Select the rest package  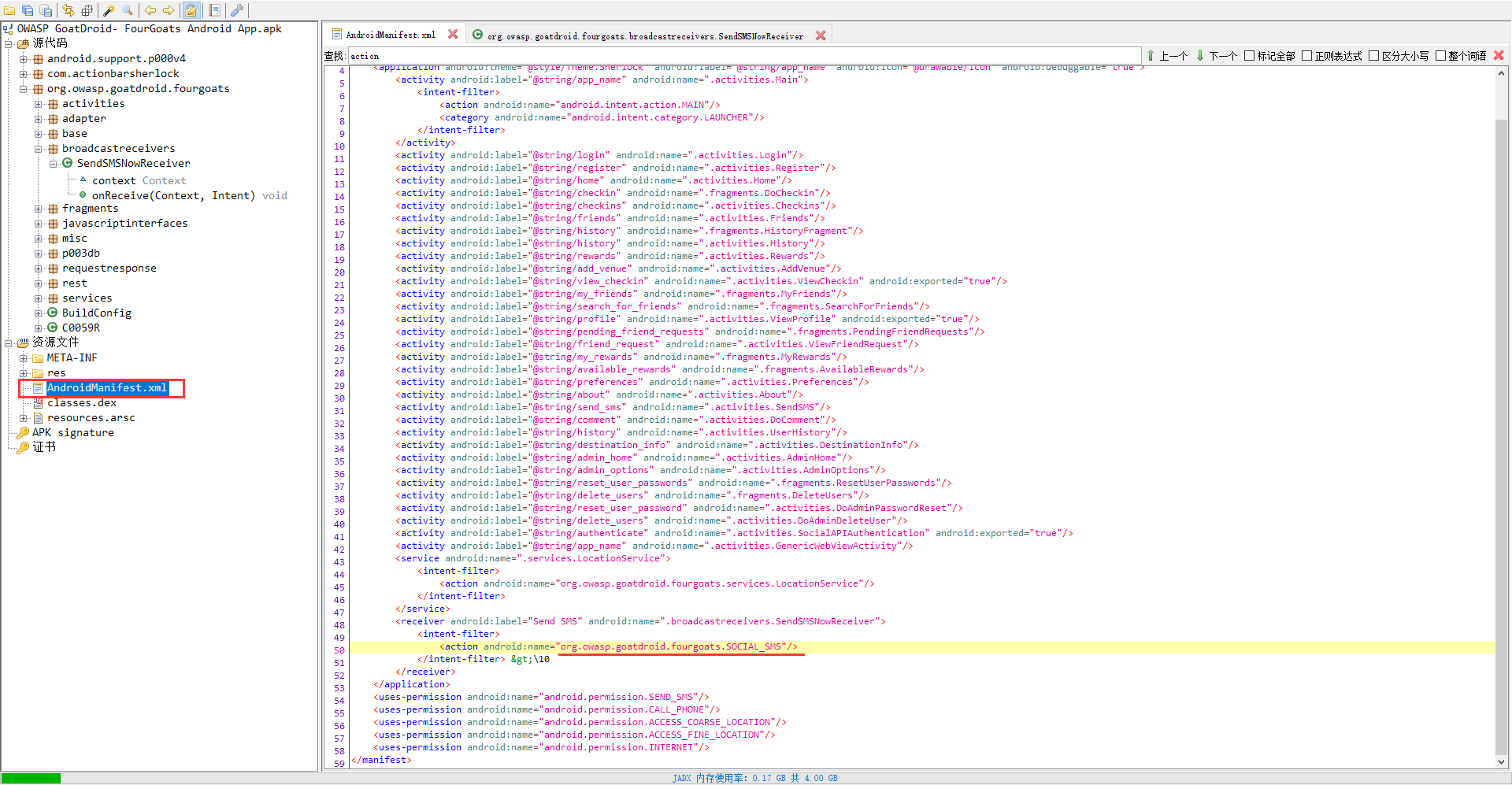(75, 283)
